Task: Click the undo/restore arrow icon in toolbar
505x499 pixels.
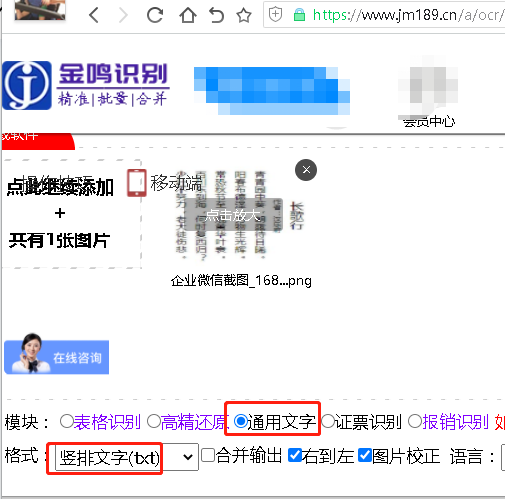Action: click(216, 15)
